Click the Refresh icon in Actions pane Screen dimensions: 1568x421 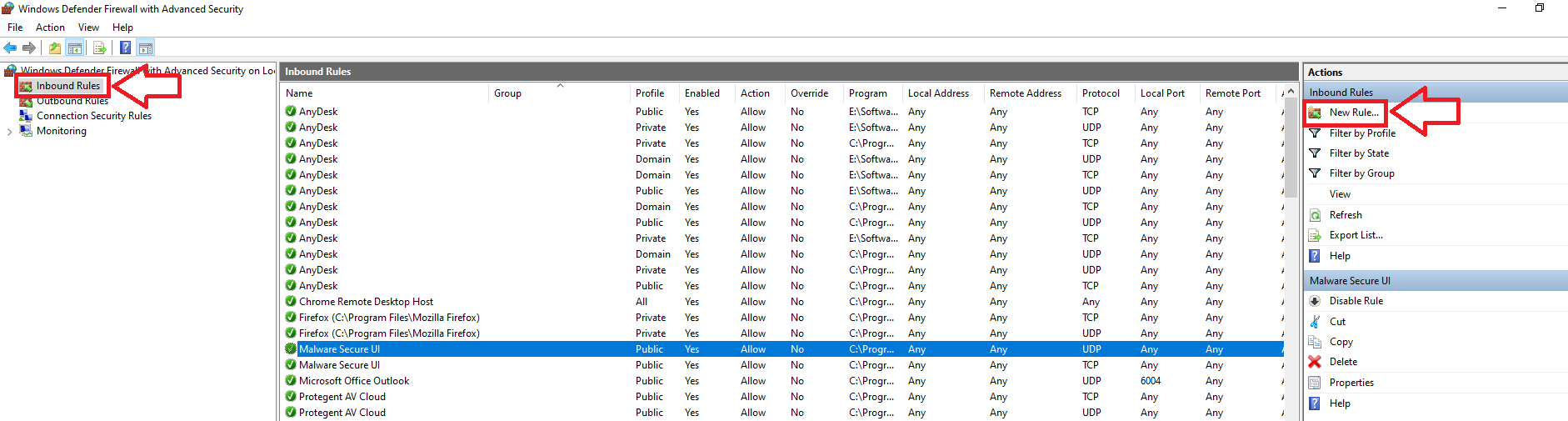[x=1315, y=215]
